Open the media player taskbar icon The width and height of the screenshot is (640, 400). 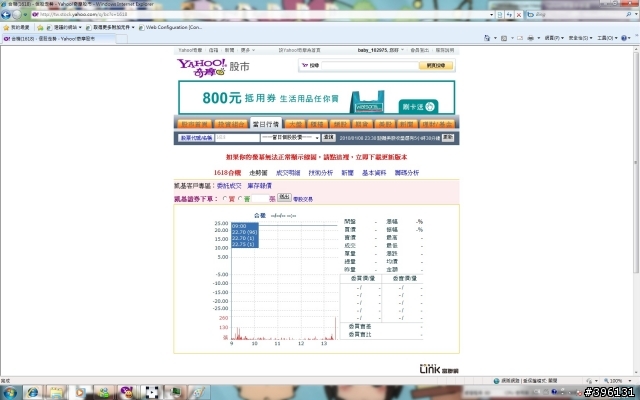[x=80, y=393]
